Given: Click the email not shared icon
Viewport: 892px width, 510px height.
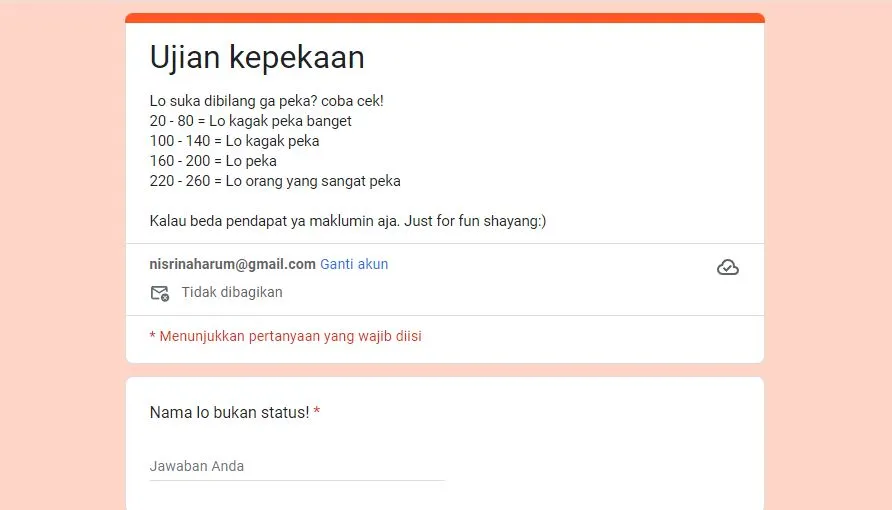Looking at the screenshot, I should click(160, 293).
